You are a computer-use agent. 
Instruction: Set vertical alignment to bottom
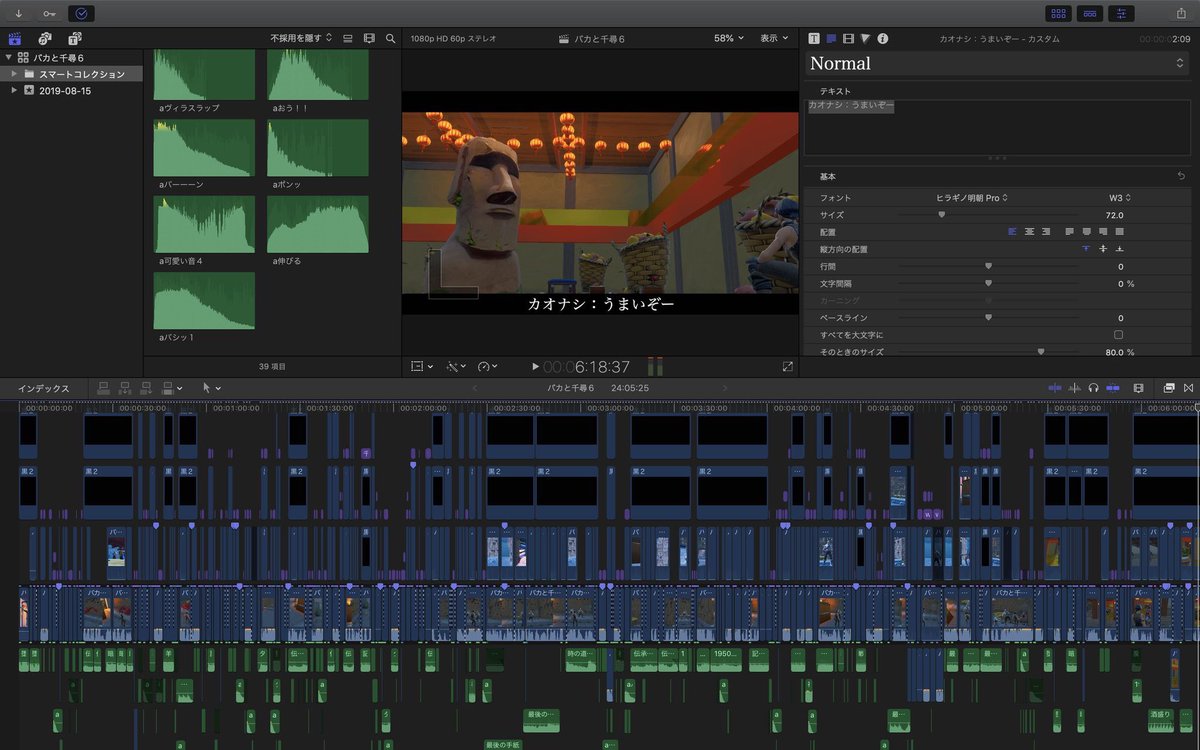[1119, 248]
